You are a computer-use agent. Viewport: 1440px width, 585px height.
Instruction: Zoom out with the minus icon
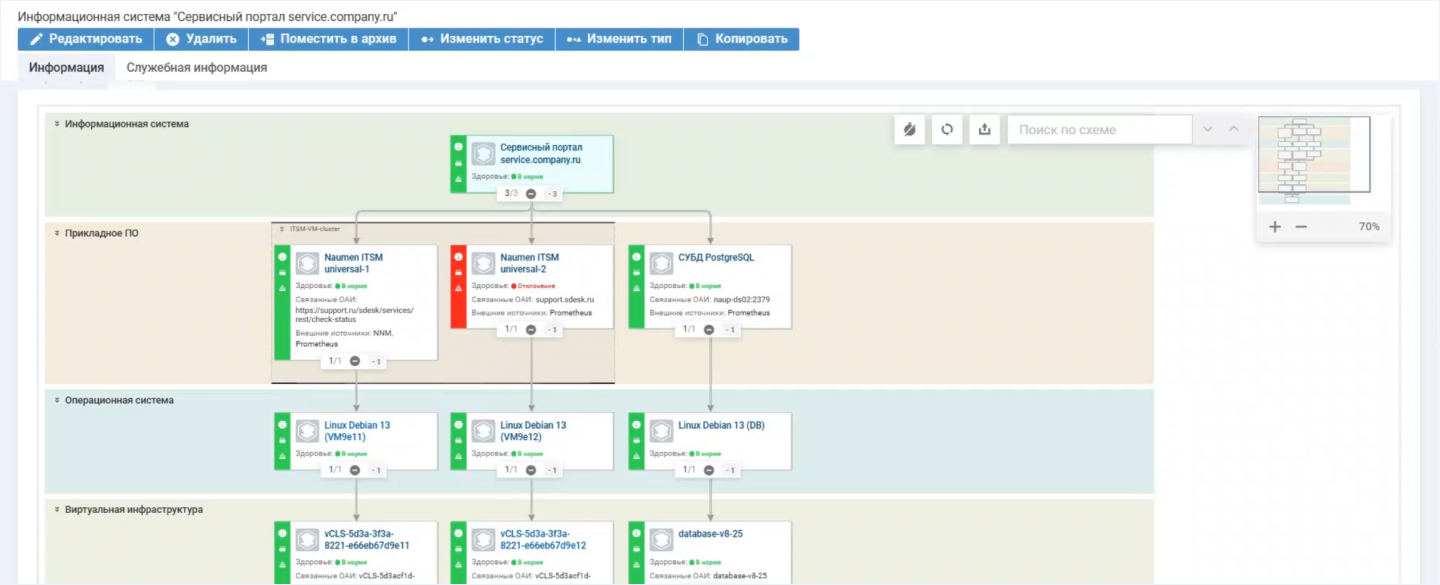click(1301, 227)
